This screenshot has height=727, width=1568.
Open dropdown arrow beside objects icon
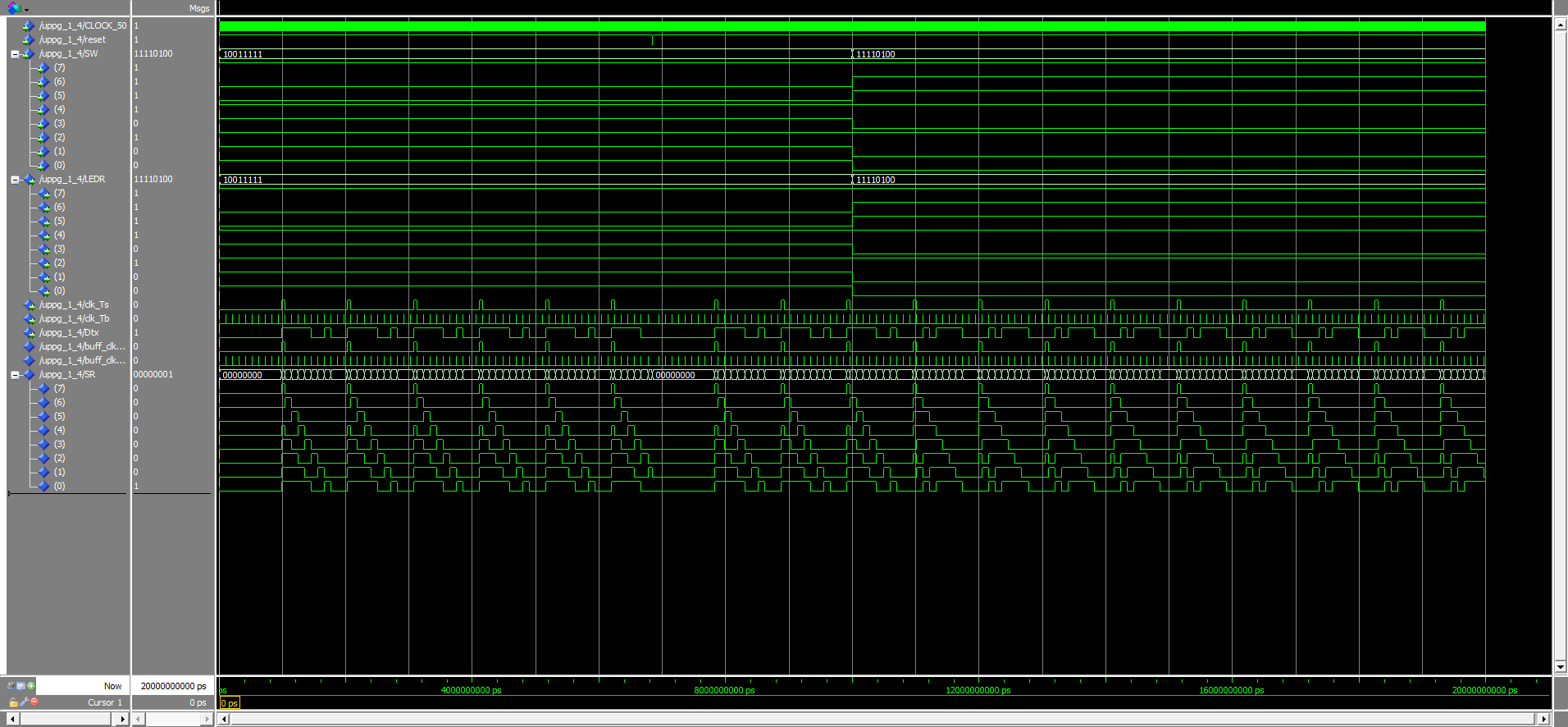pyautogui.click(x=26, y=10)
